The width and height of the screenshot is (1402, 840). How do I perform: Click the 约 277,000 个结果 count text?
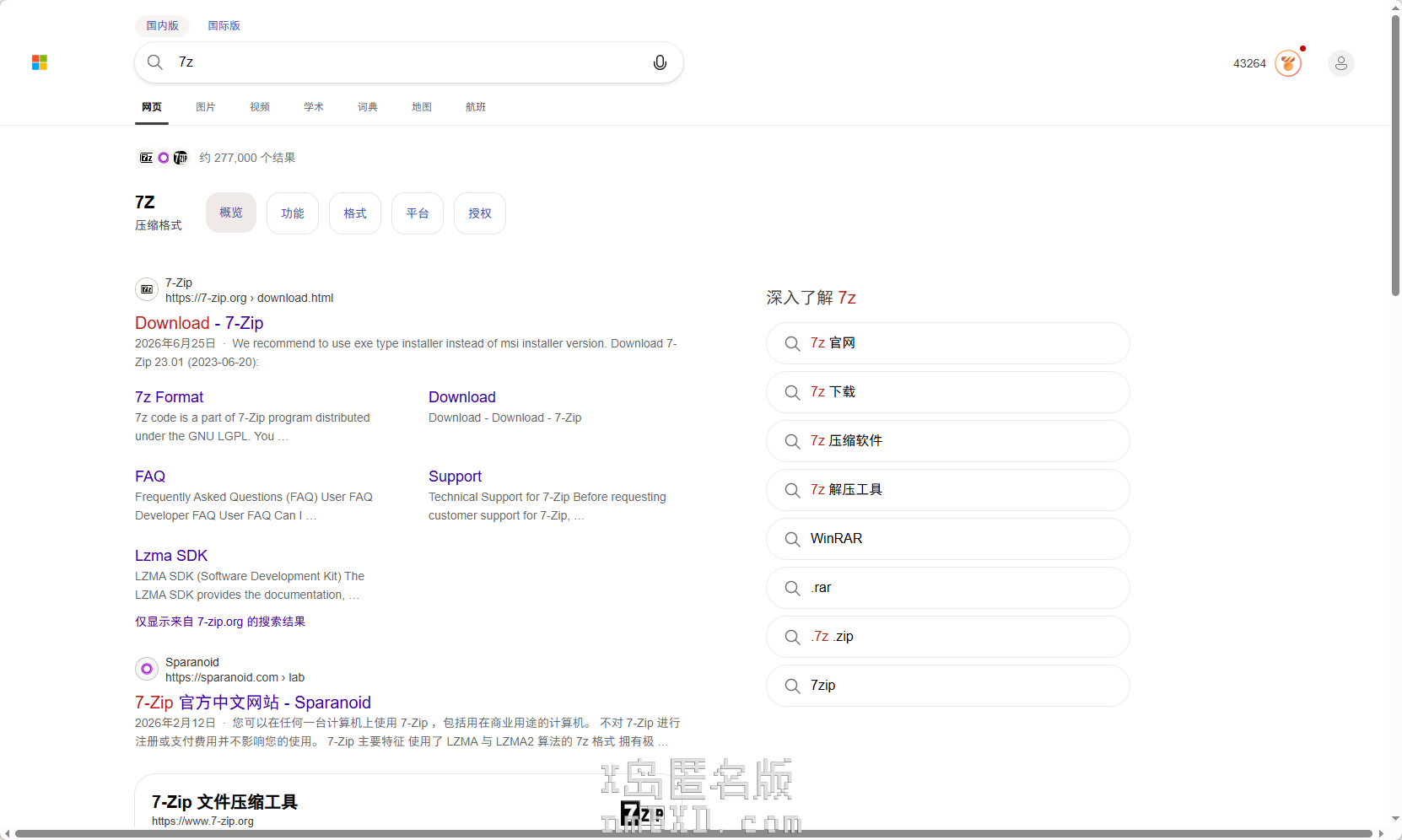tap(247, 158)
